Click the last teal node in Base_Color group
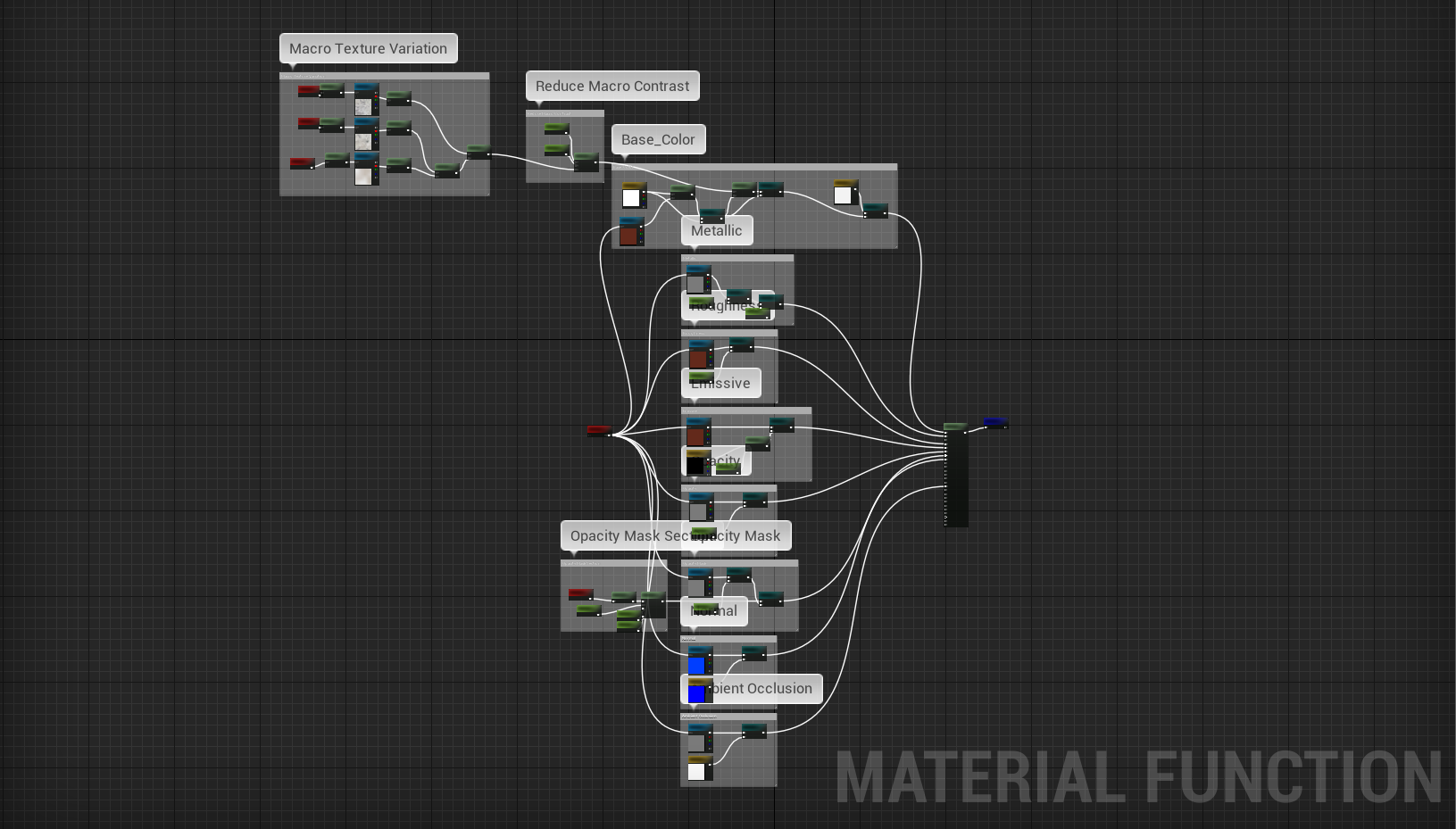Screen dimensions: 1456x829 point(875,211)
